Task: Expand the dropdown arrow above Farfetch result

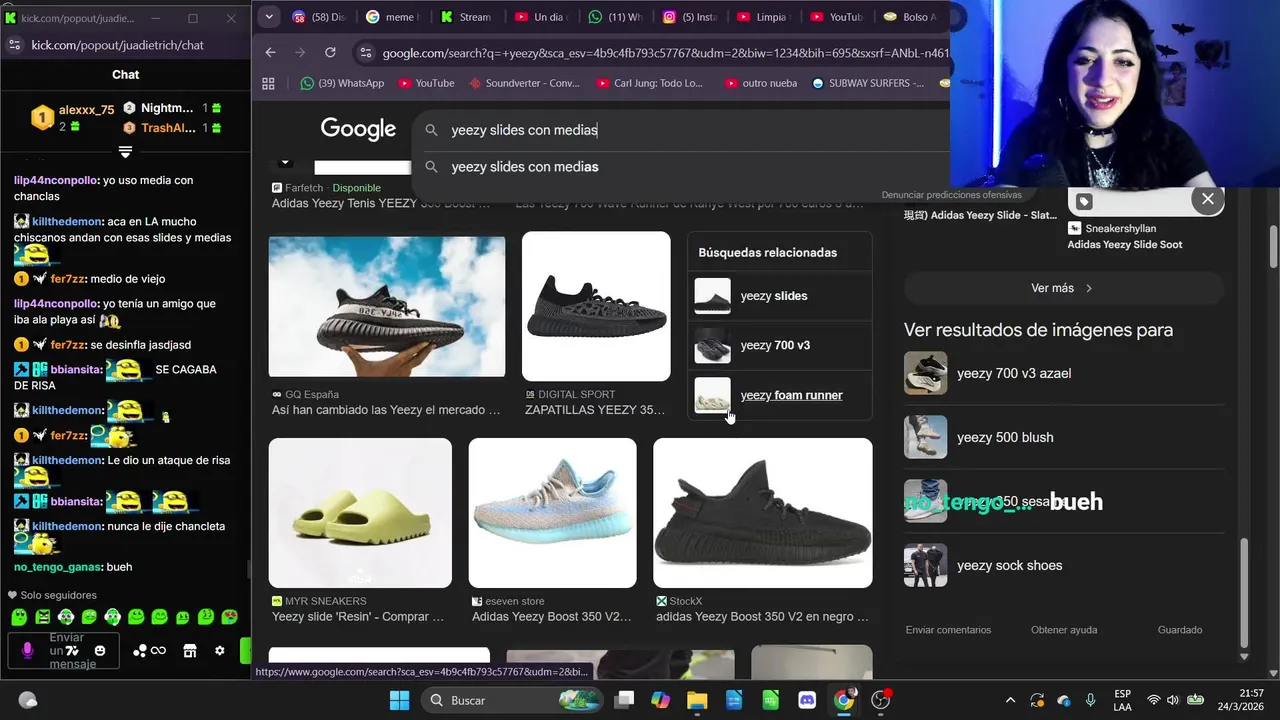Action: click(x=285, y=162)
